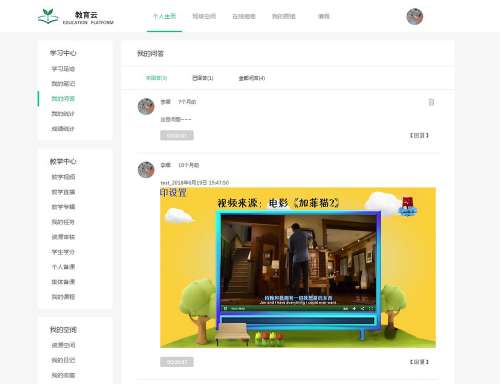500x384 pixels.
Task: Switch to the 全部问答(4) tab
Action: (252, 78)
